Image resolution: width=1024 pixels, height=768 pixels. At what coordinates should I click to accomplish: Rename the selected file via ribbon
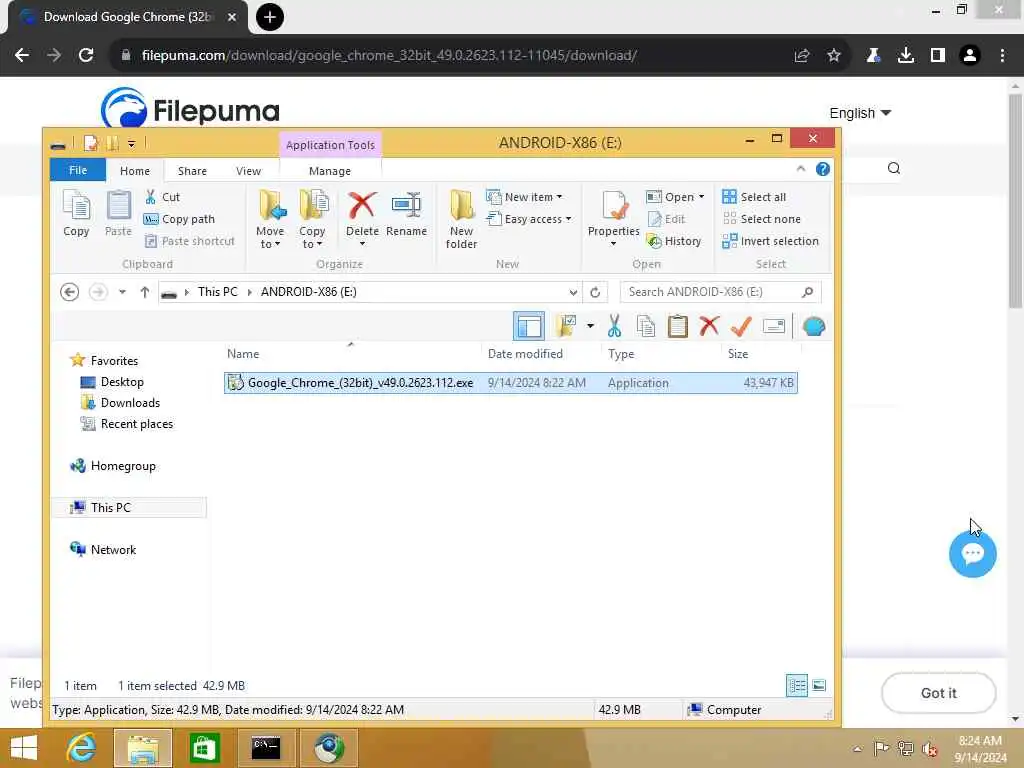[x=406, y=214]
